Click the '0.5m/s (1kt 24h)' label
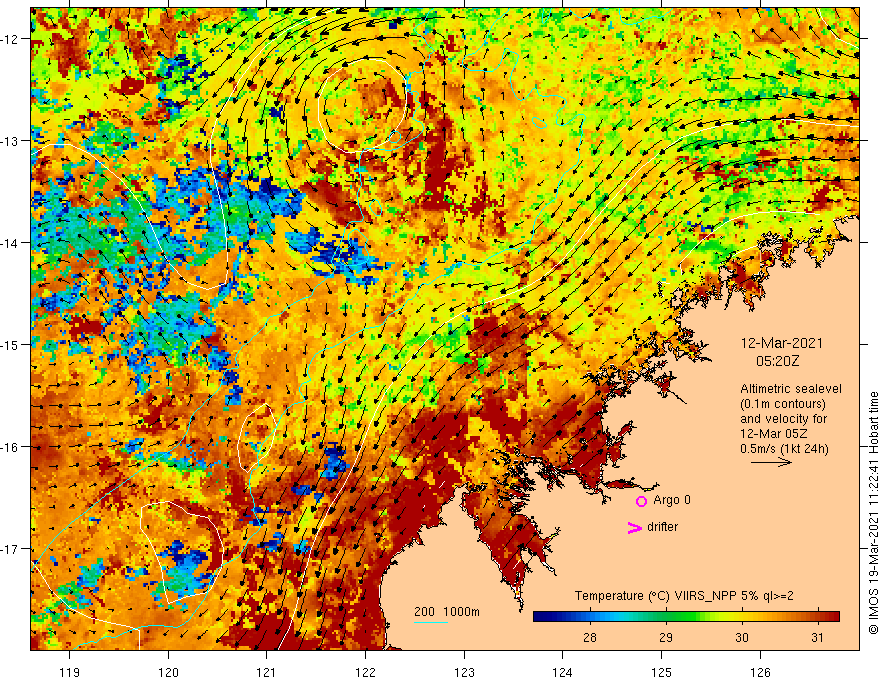Image resolution: width=880 pixels, height=680 pixels. (x=784, y=449)
